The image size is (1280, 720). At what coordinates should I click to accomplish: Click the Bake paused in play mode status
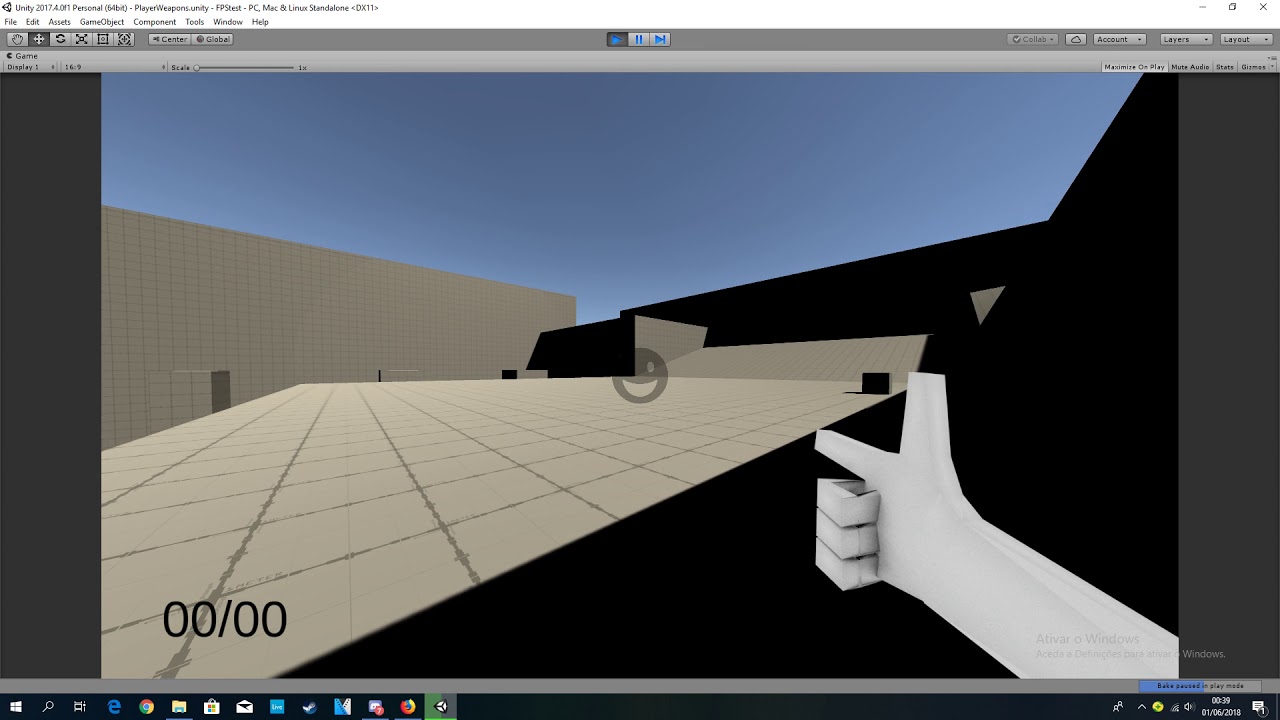[1200, 686]
